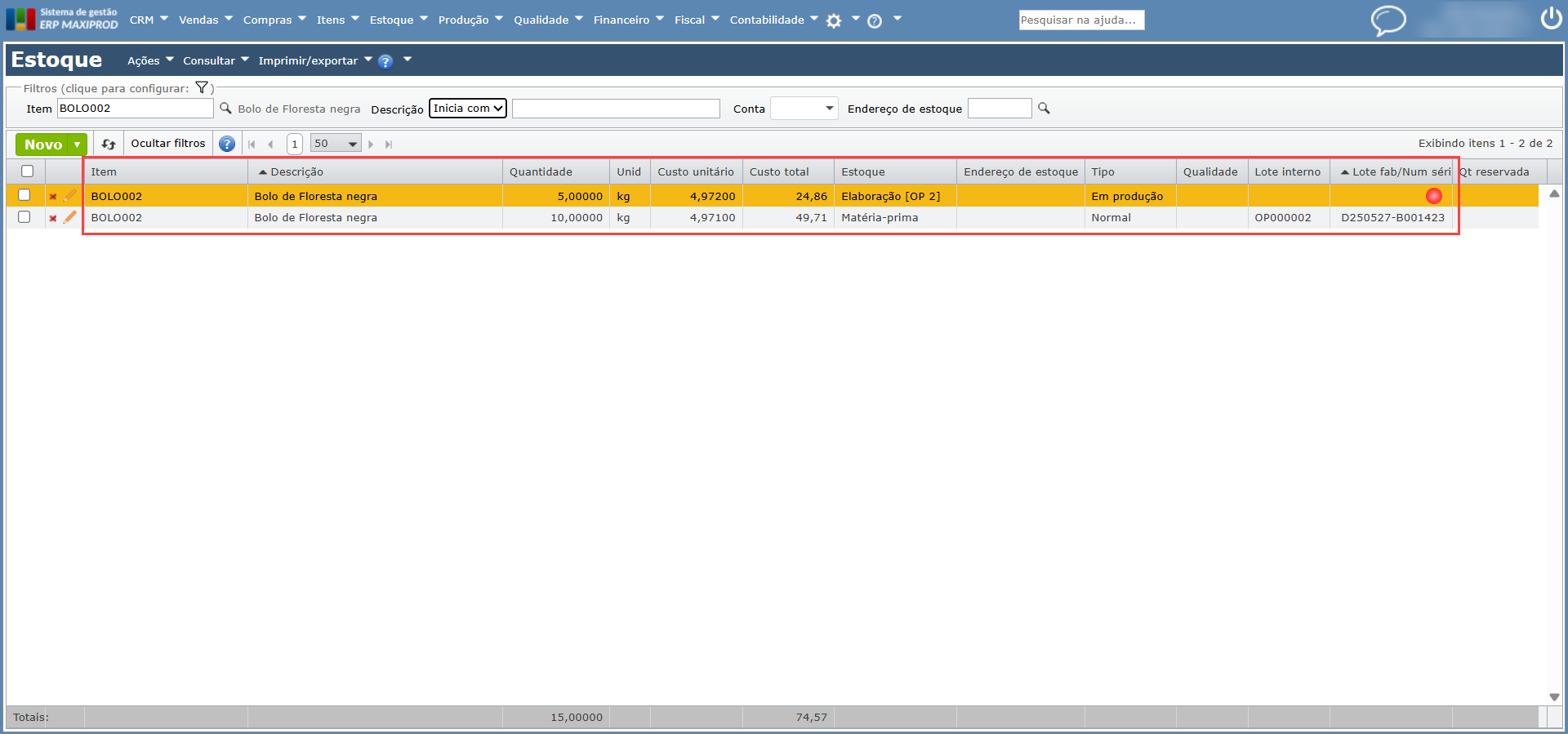The width and height of the screenshot is (1568, 734).
Task: Click the red circle in the Lote fab column
Action: pos(1433,196)
